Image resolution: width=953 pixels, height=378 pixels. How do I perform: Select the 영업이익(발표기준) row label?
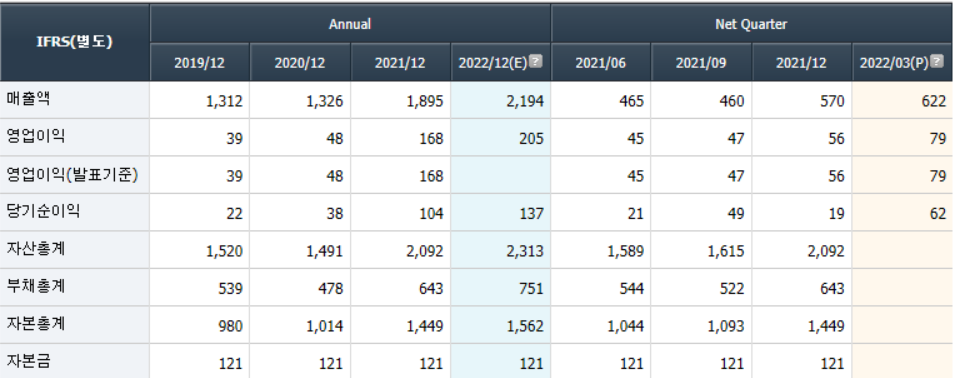(x=72, y=174)
